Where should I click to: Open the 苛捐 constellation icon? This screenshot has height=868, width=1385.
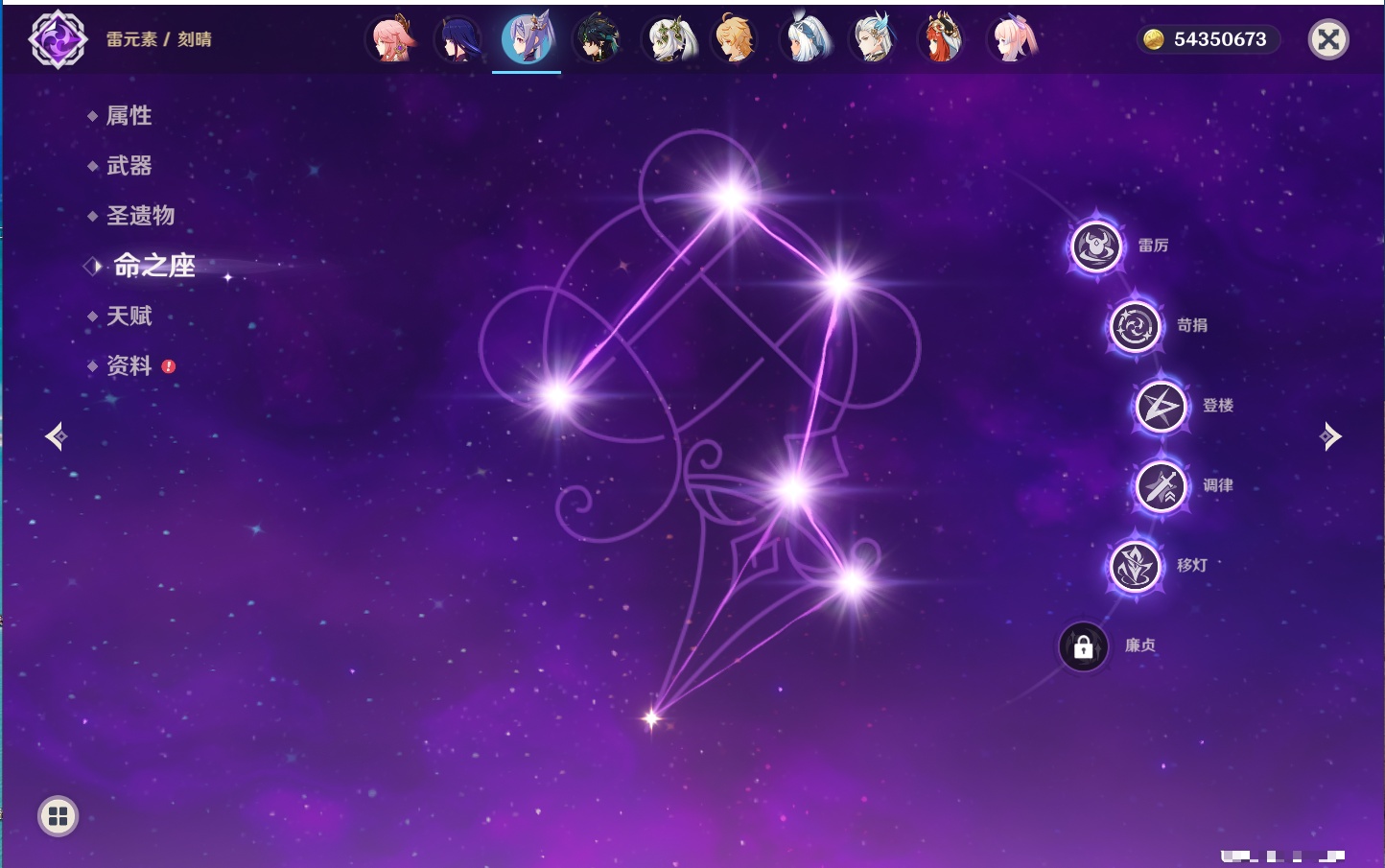(x=1135, y=326)
